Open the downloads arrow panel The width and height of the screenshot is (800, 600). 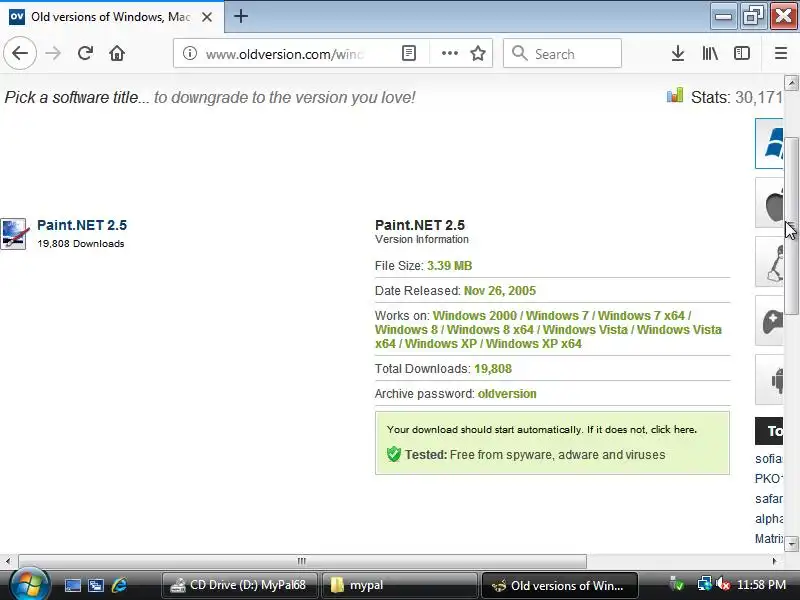tap(678, 53)
